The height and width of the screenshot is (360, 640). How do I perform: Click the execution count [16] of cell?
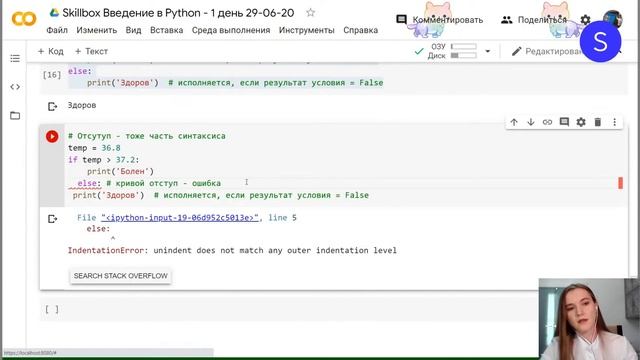[52, 75]
